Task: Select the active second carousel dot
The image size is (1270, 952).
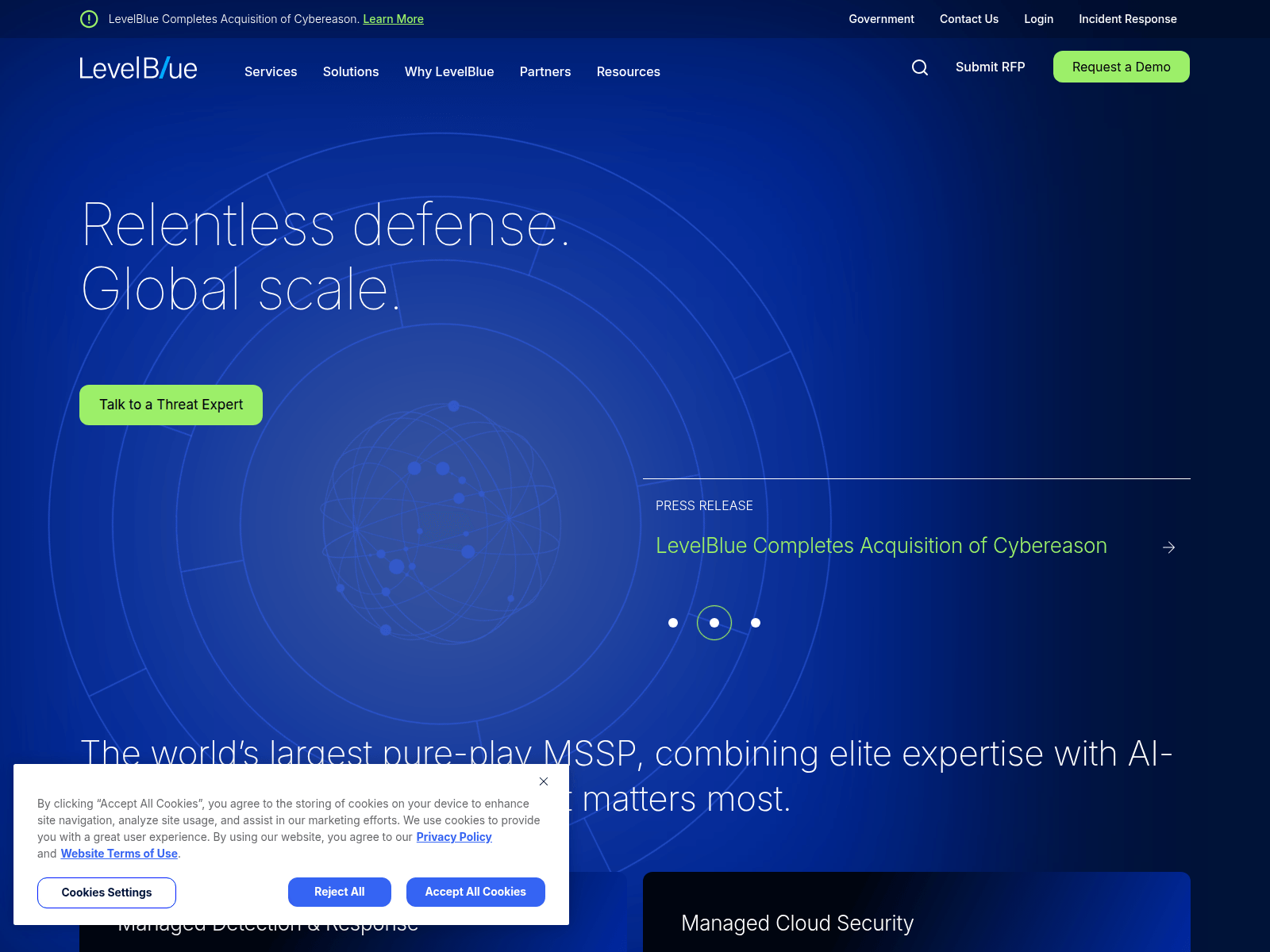Action: 714,623
